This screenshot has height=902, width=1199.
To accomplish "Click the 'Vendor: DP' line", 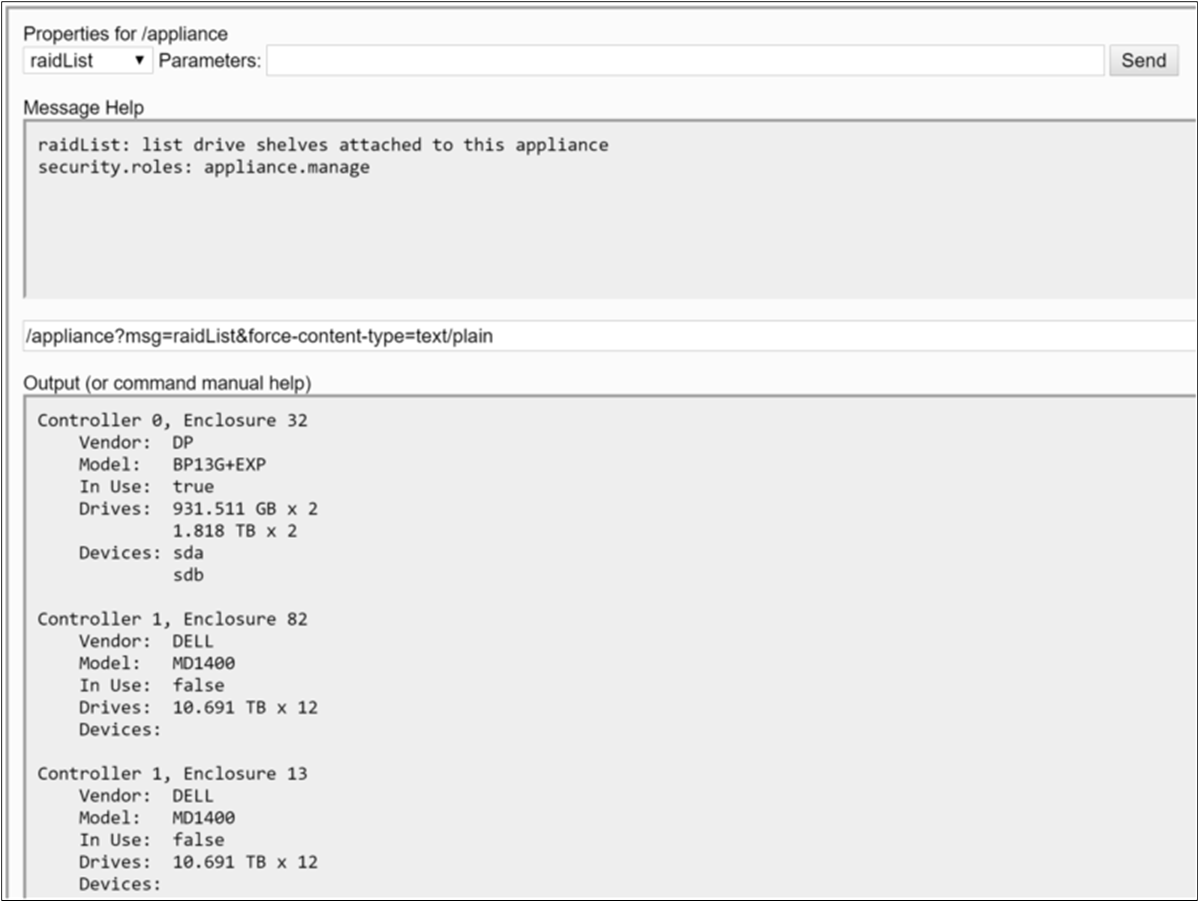I will tap(136, 443).
